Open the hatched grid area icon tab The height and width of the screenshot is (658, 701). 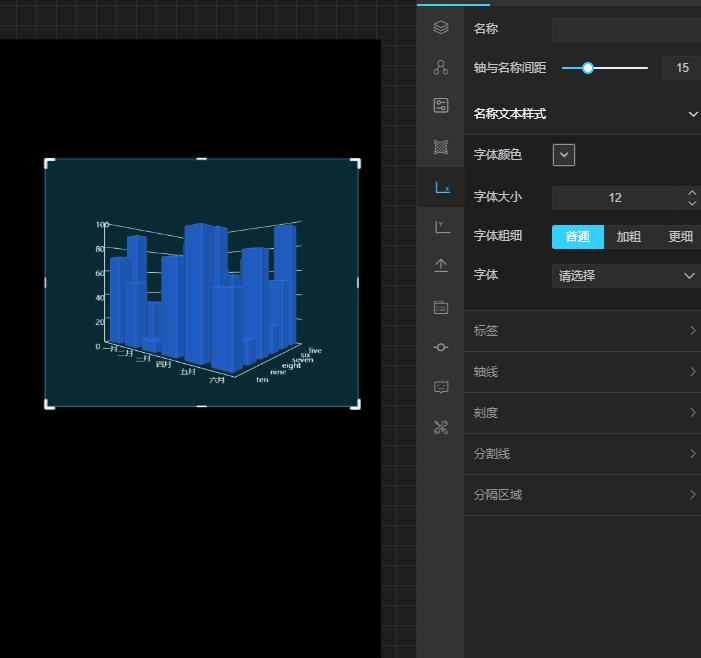click(x=441, y=147)
